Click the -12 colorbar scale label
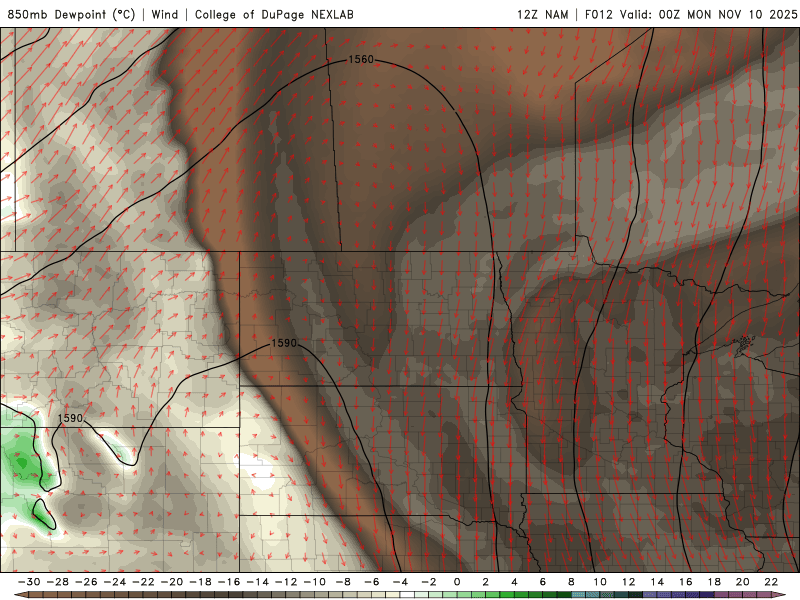Screen dimensions: 800x600 click(x=286, y=582)
